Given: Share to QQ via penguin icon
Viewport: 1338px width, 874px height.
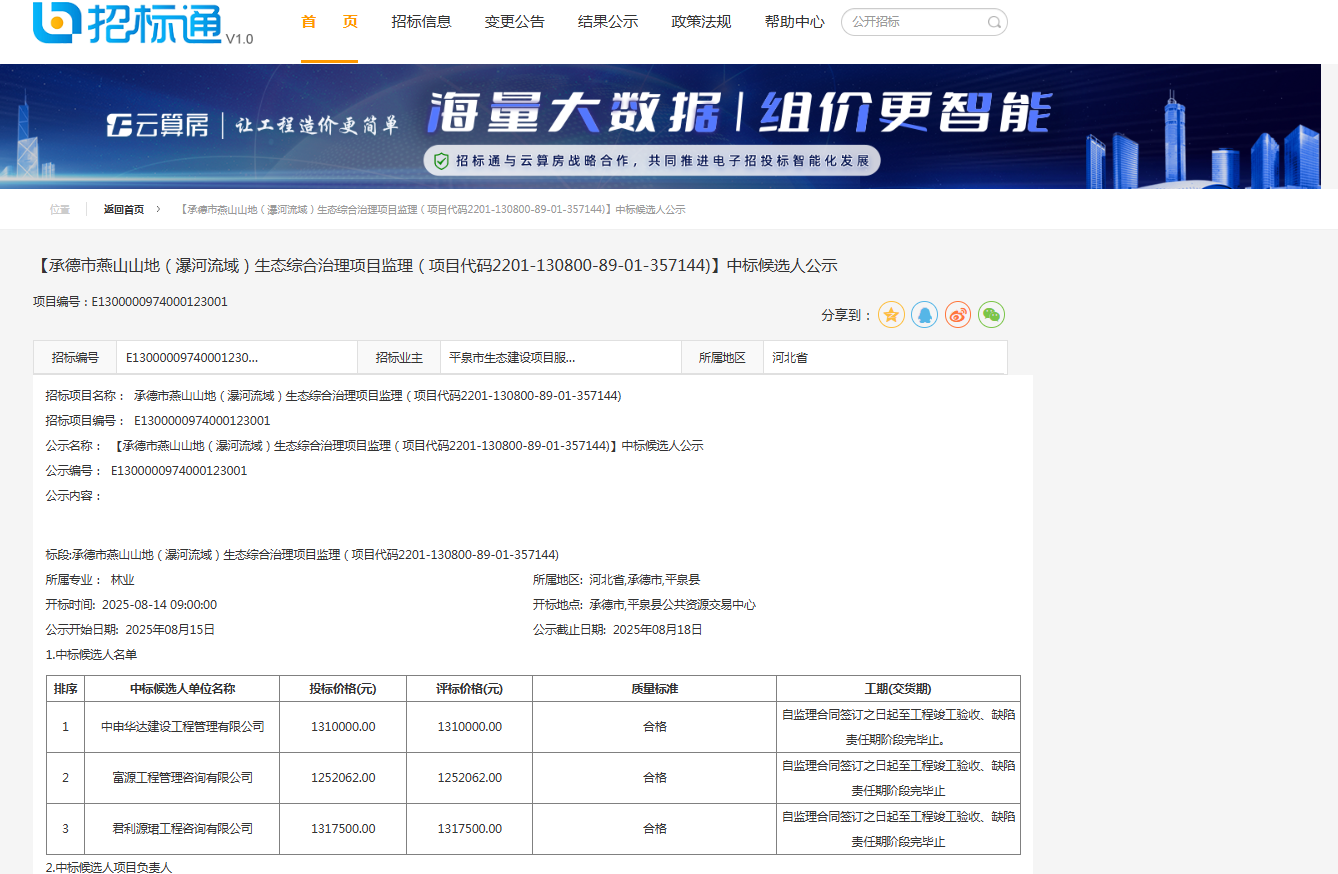Looking at the screenshot, I should coord(924,315).
